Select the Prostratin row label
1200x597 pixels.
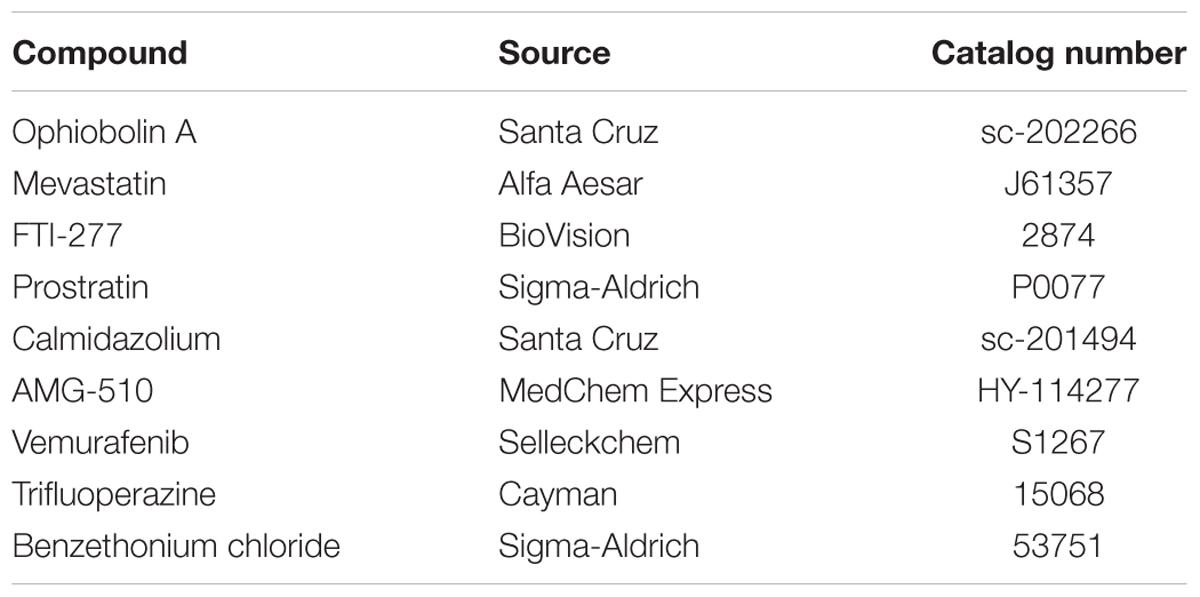(80, 288)
